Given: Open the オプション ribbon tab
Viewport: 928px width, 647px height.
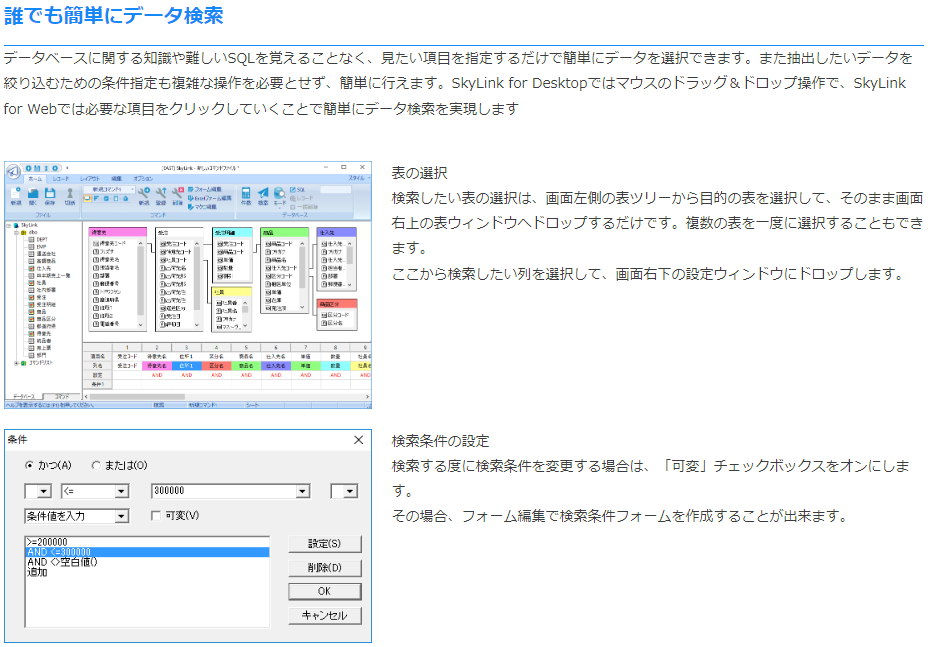Looking at the screenshot, I should click(x=143, y=179).
